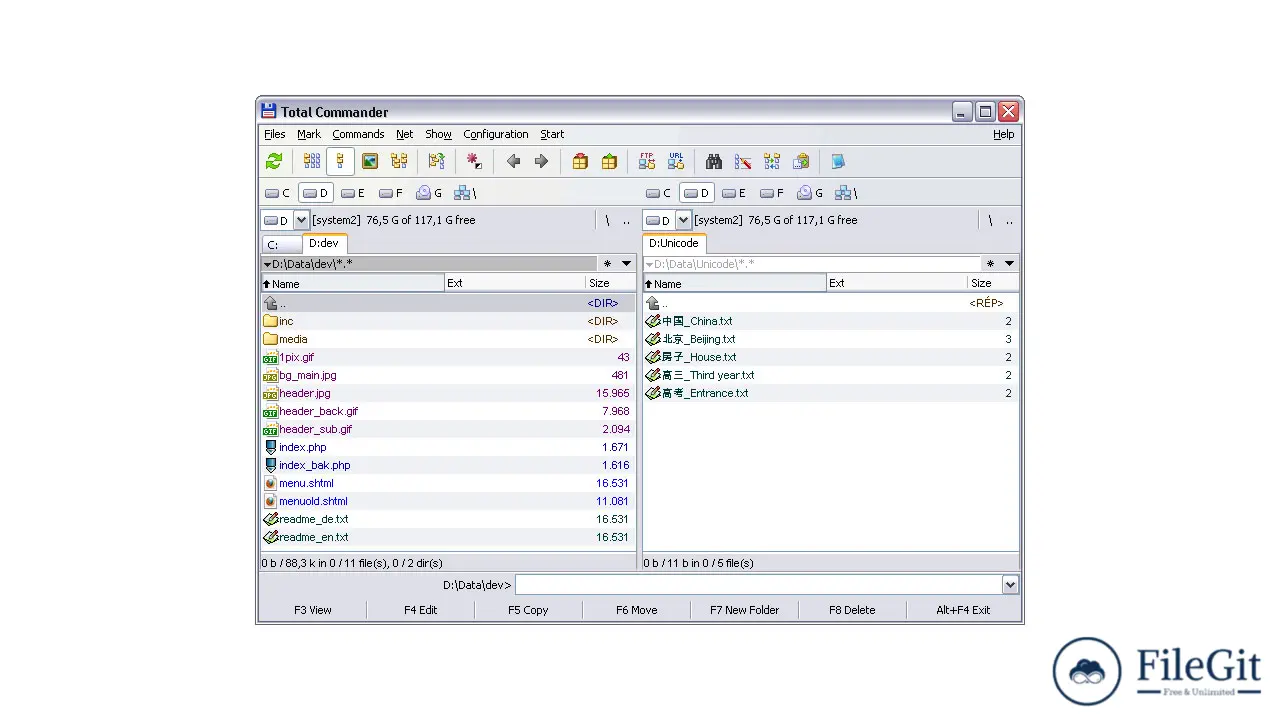This screenshot has height=720, width=1280.
Task: Open the Mark menu
Action: tap(309, 134)
